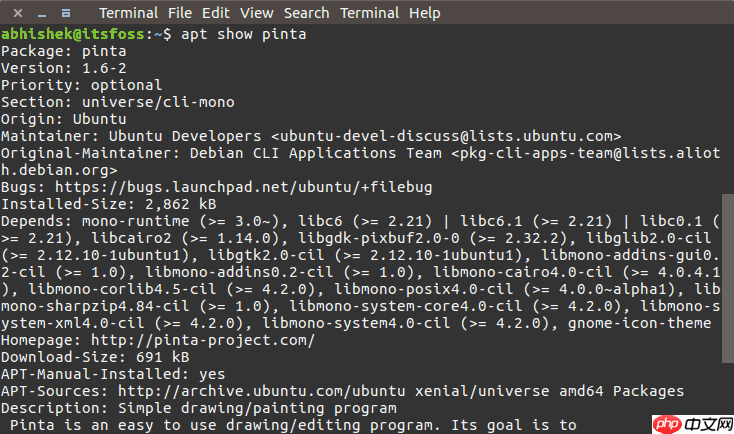Click 'xenial/universe amd64 Packages' text
The image size is (734, 434).
[x=550, y=391]
